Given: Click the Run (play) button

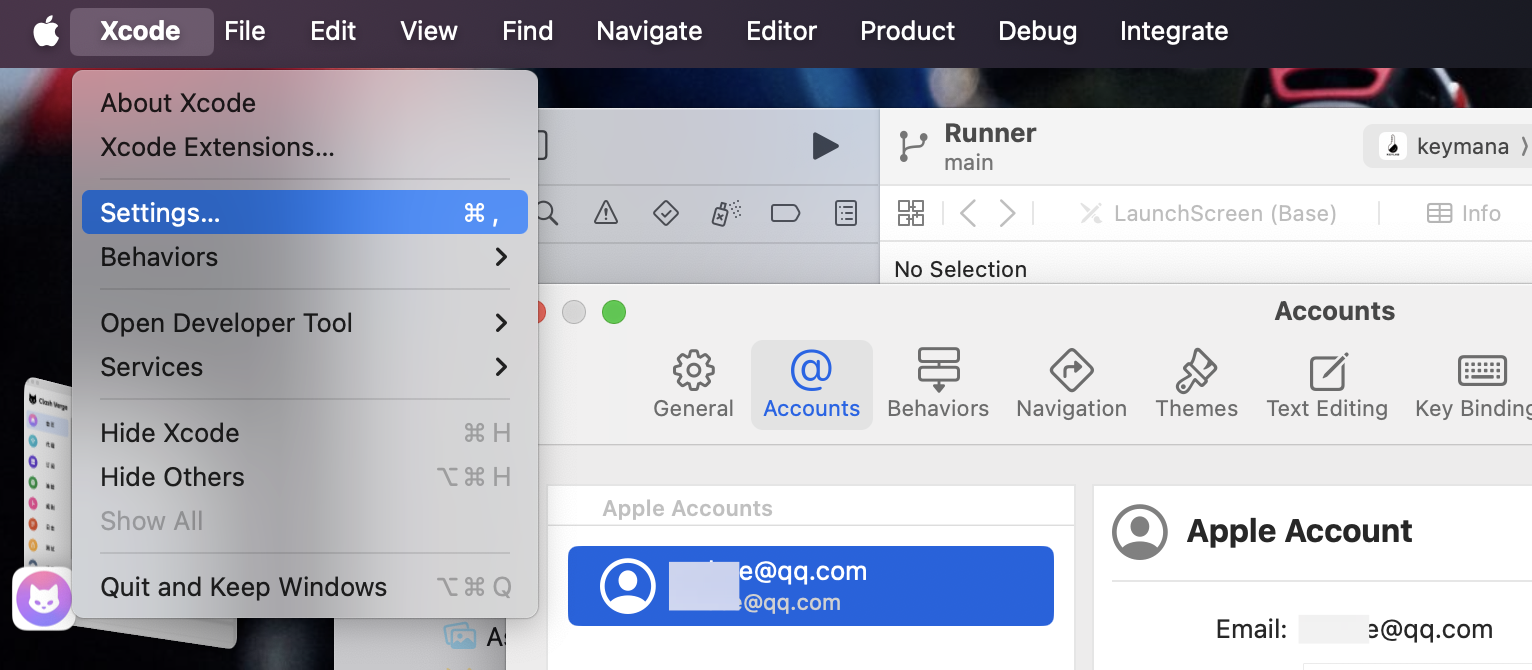Looking at the screenshot, I should pyautogui.click(x=825, y=146).
